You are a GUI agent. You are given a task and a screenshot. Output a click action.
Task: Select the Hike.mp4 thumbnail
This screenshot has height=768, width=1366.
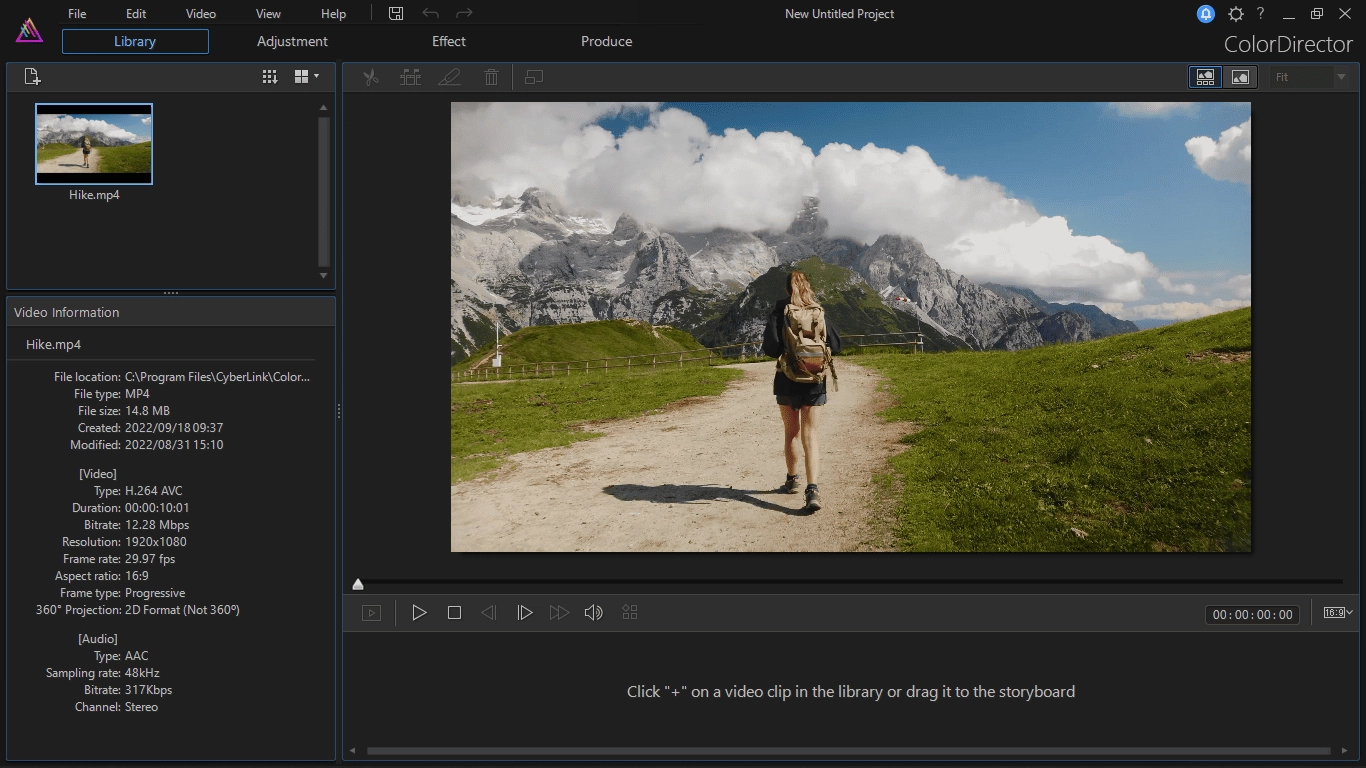(94, 144)
